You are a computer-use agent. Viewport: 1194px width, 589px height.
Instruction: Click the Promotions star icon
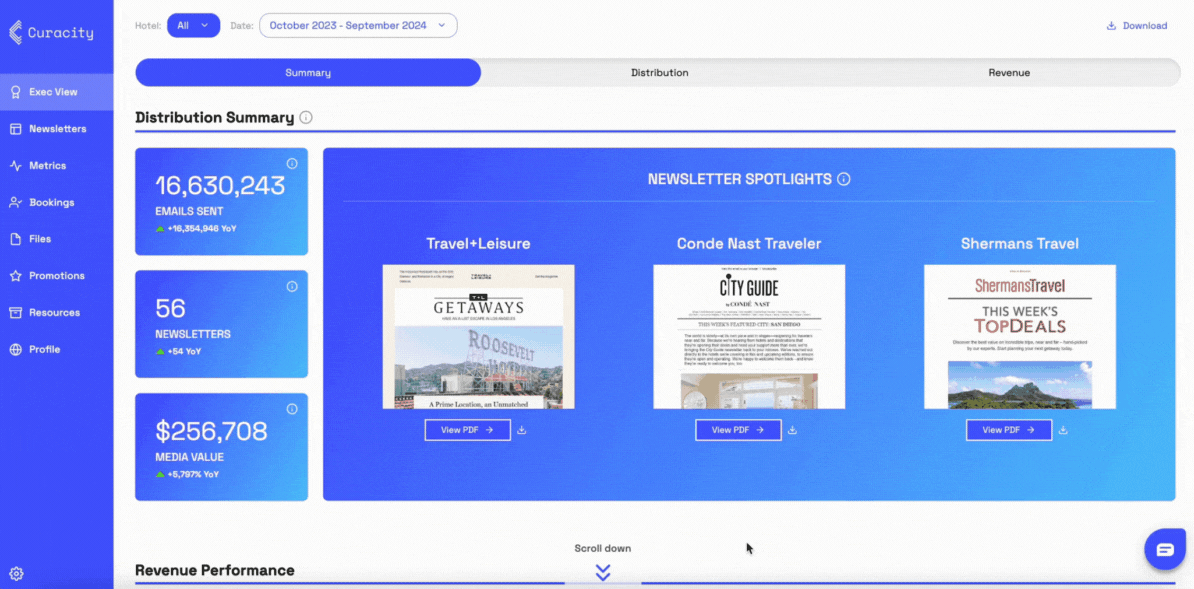tap(15, 276)
